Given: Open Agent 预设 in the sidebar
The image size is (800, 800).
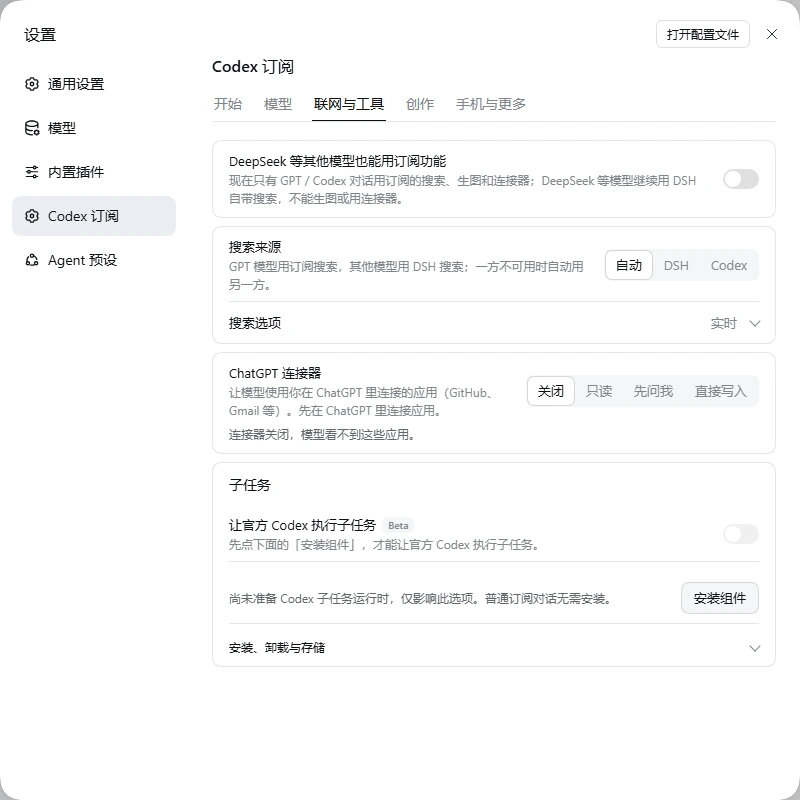Looking at the screenshot, I should click(x=94, y=260).
